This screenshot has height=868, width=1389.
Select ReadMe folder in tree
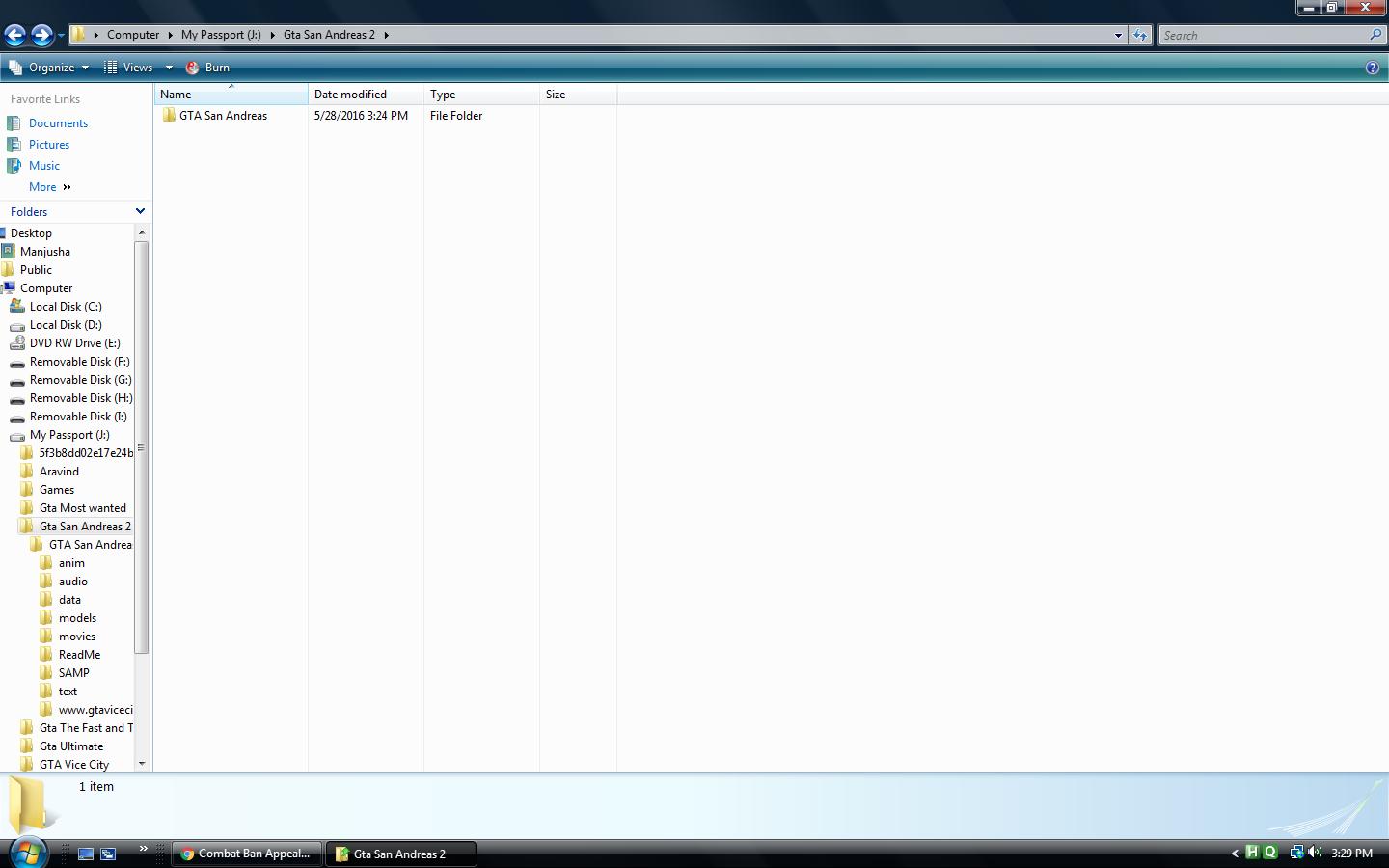tap(79, 655)
